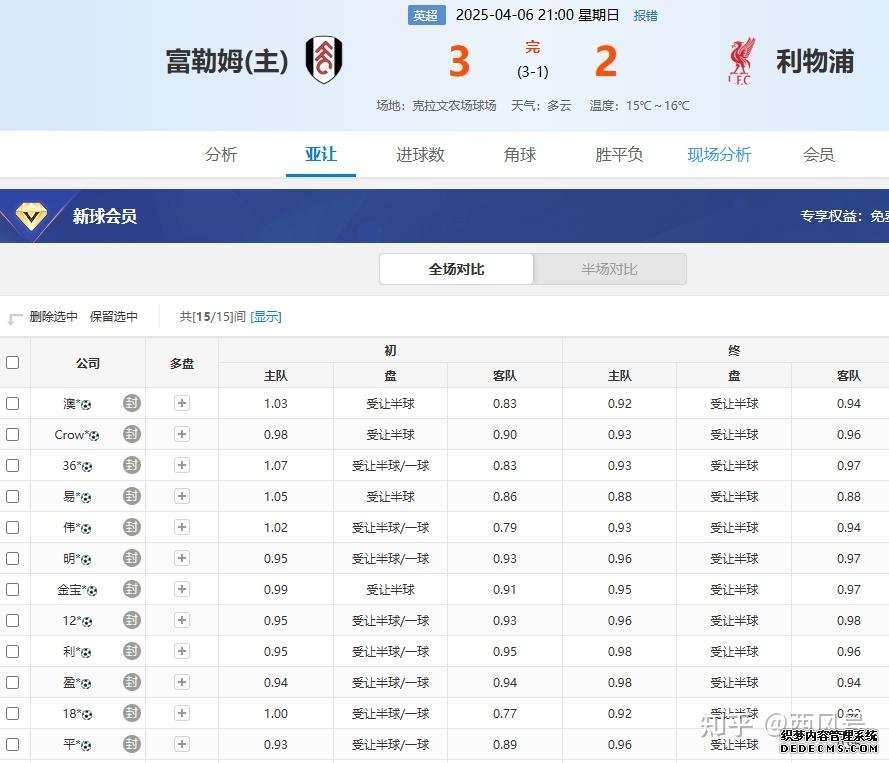The width and height of the screenshot is (889, 763).
Task: Switch to the 进球数 tab
Action: tap(420, 154)
